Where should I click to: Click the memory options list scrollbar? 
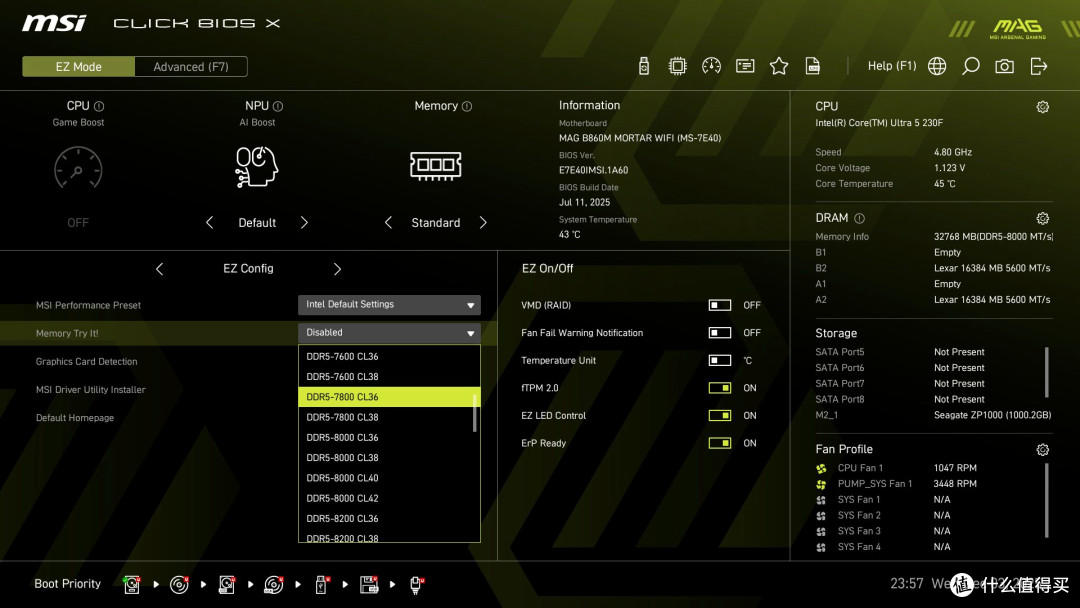point(475,412)
